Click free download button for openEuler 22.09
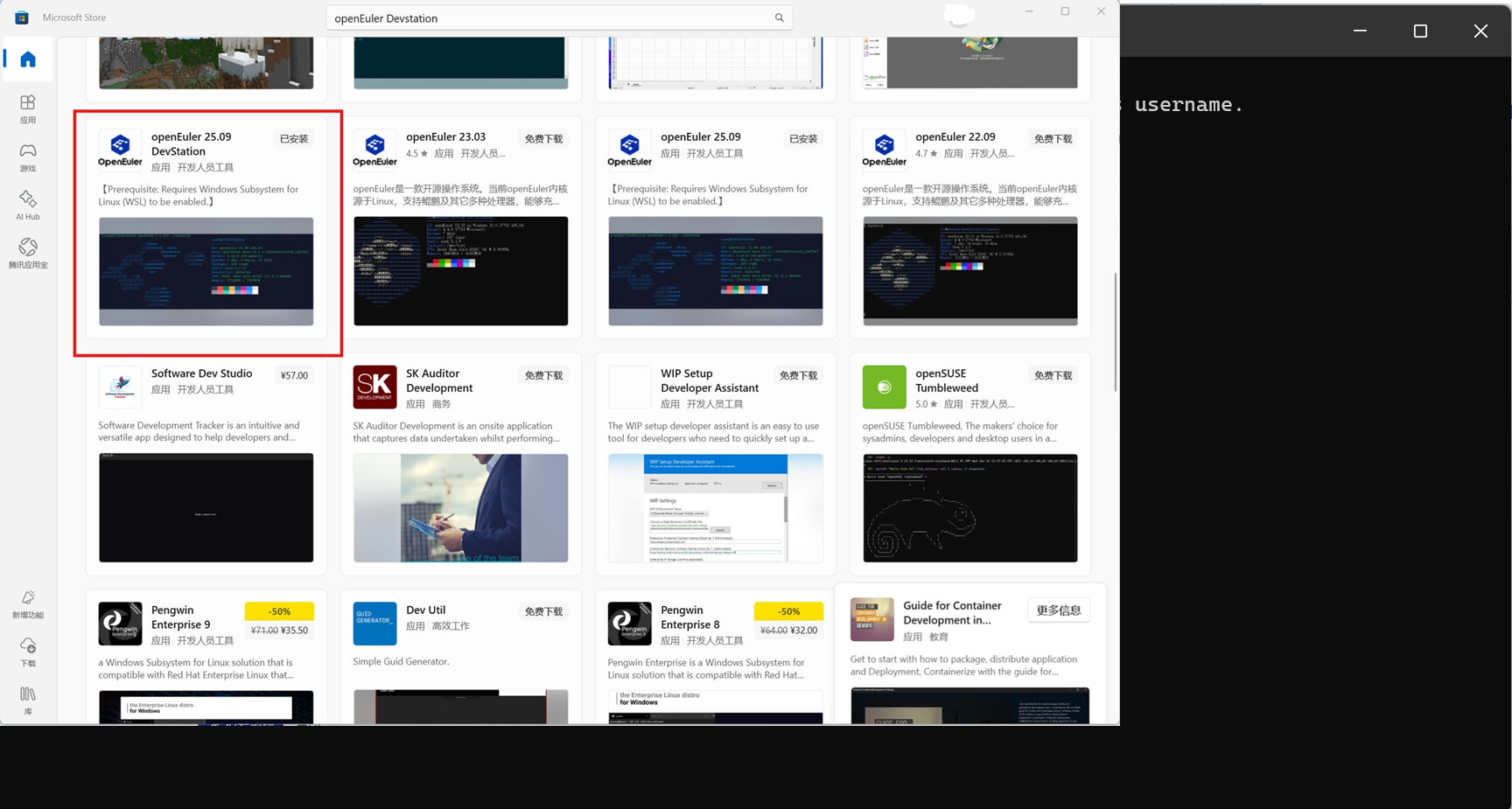This screenshot has width=1512, height=809. pyautogui.click(x=1053, y=139)
